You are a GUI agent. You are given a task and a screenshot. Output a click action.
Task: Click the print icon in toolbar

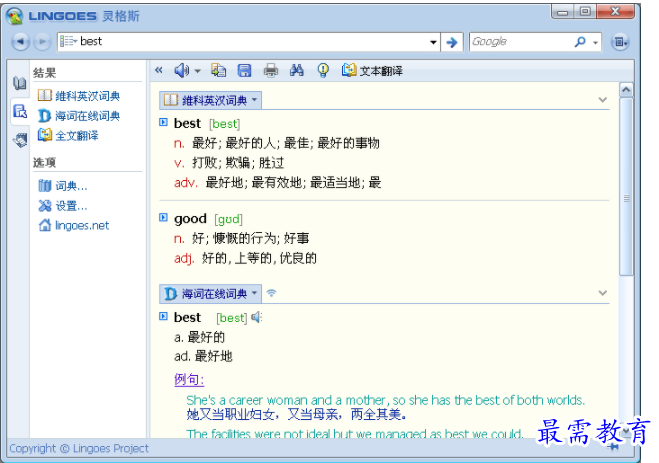pos(270,70)
